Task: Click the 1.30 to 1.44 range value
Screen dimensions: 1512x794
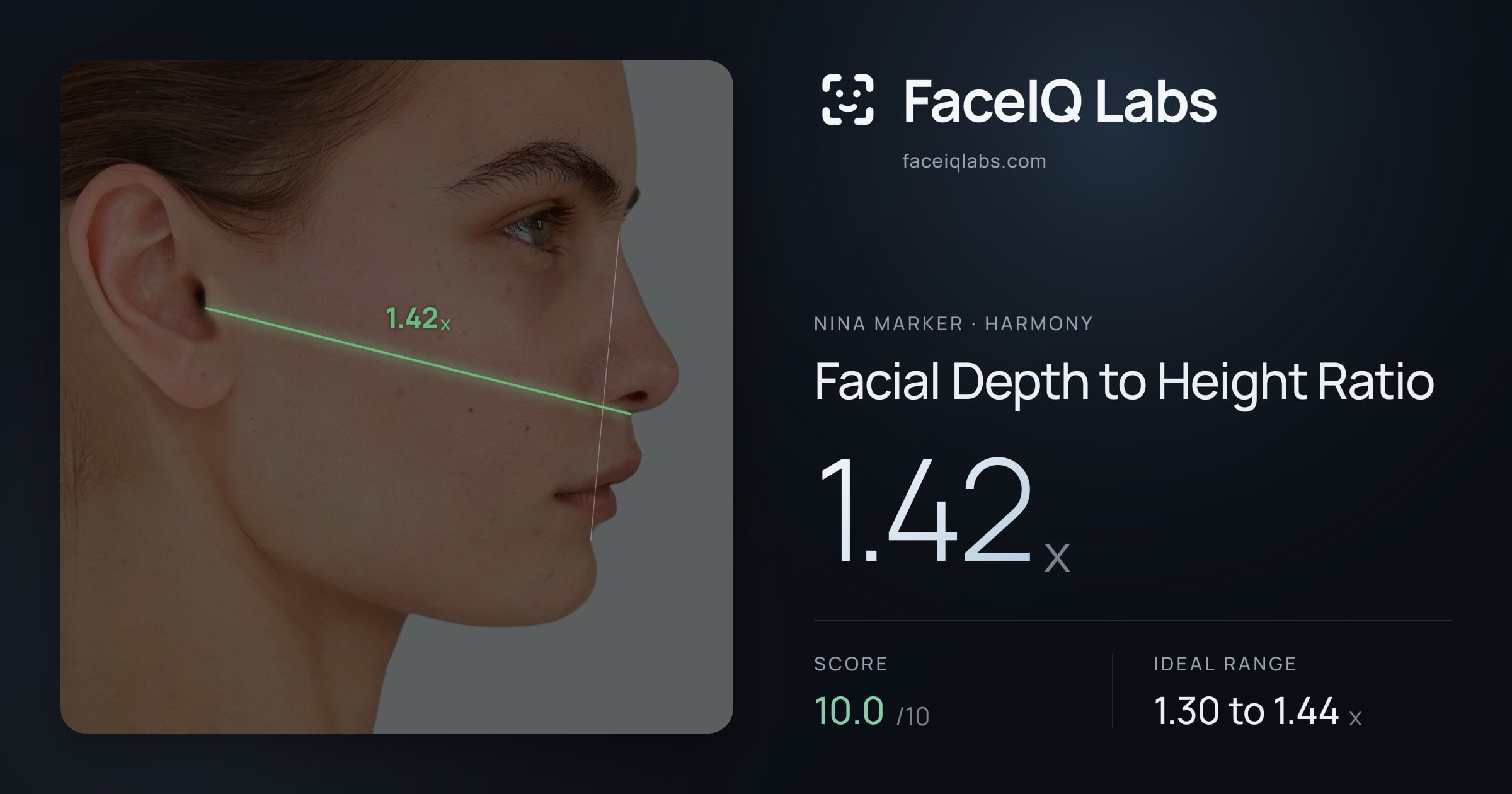Action: coord(1257,711)
